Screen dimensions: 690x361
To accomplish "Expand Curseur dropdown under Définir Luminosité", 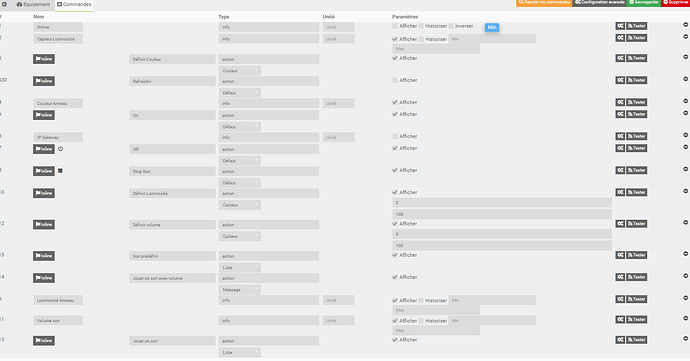I will pos(240,205).
